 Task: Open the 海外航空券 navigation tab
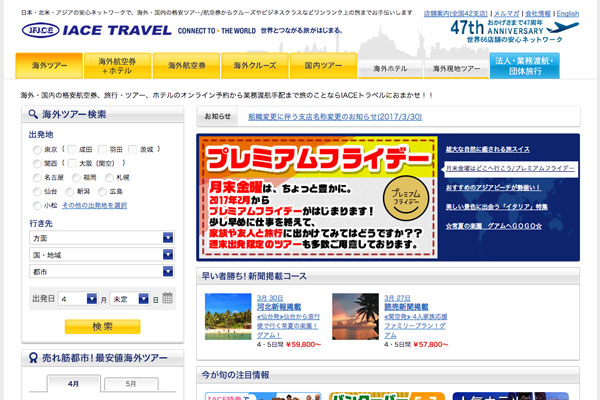coord(186,66)
